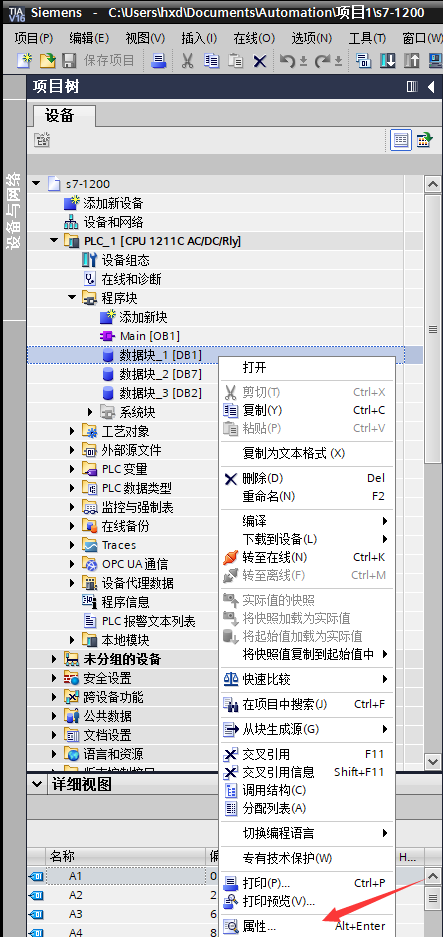
Task: Choose 重命名(N) in context menu
Action: coord(307,496)
